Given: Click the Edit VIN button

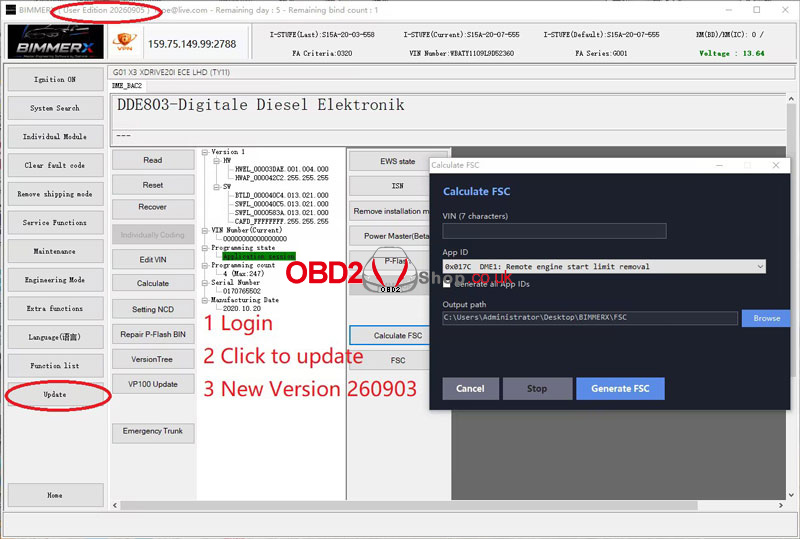Looking at the screenshot, I should pyautogui.click(x=153, y=260).
